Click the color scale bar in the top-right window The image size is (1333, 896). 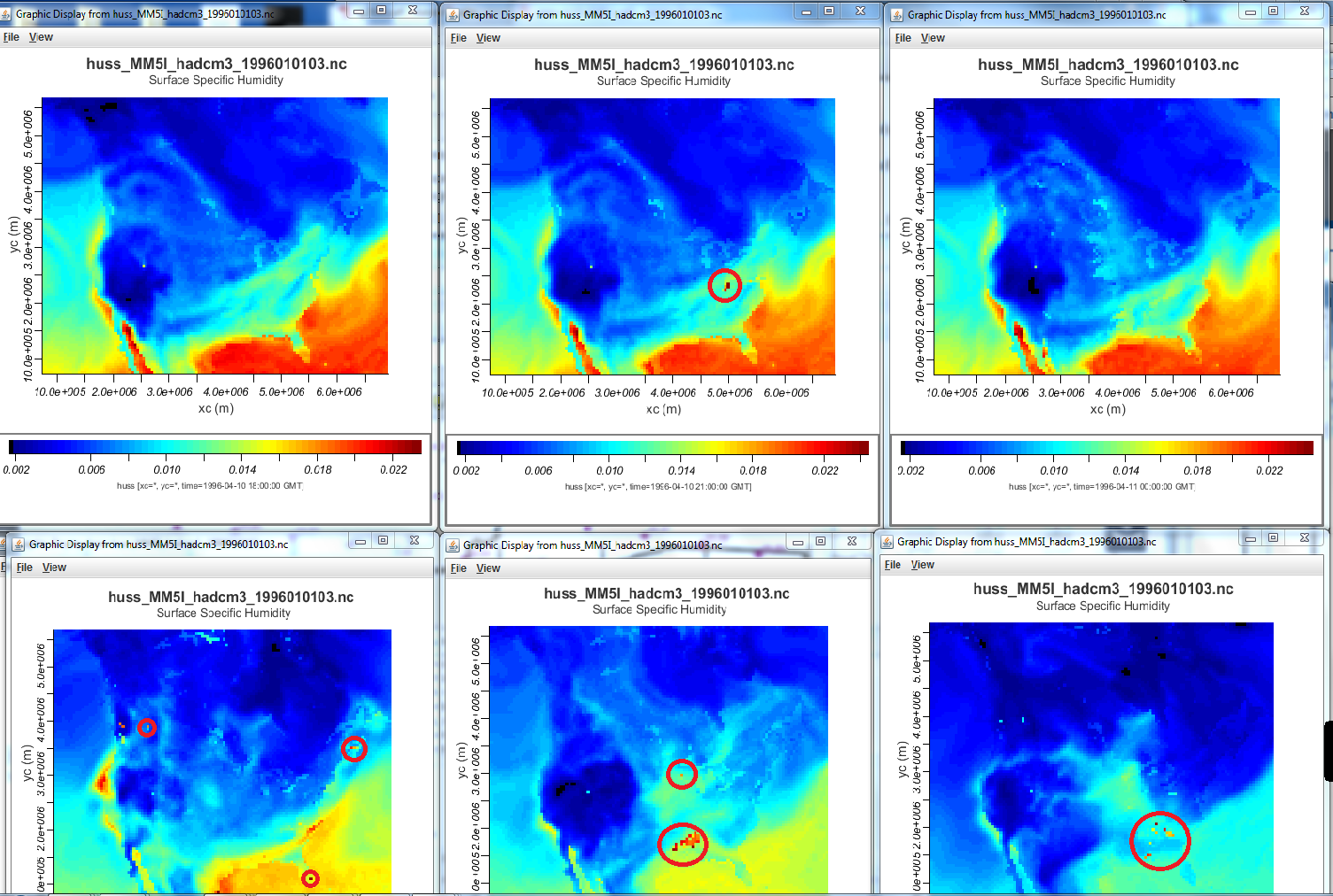coord(1106,448)
